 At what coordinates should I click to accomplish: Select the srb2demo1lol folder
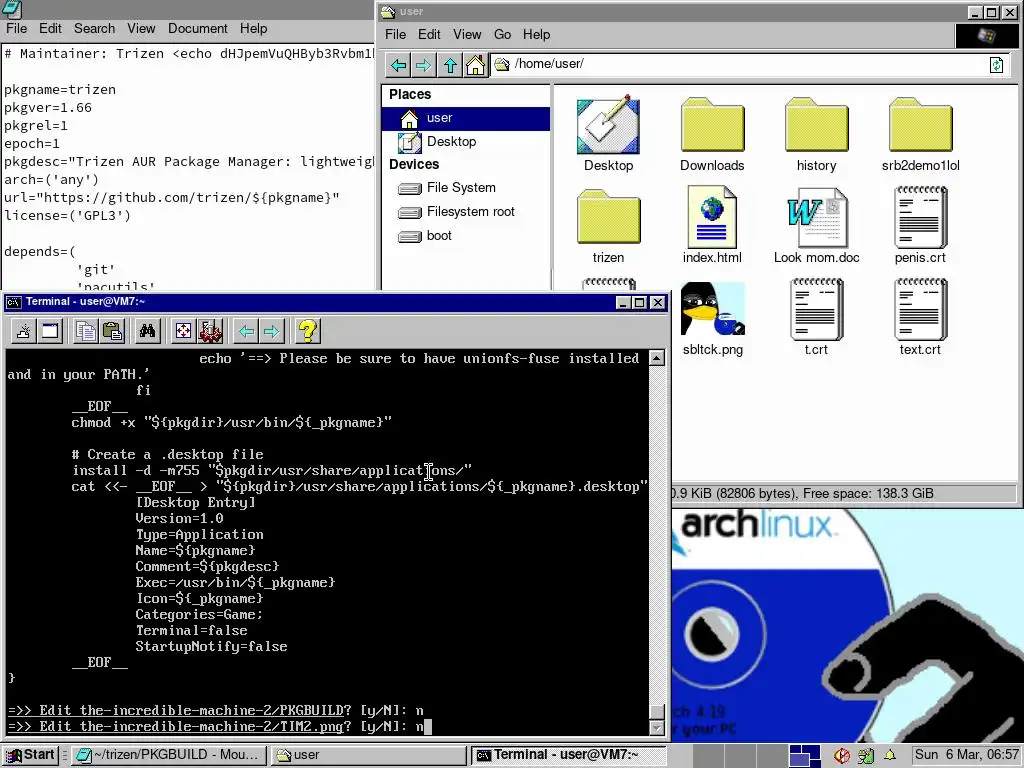920,135
